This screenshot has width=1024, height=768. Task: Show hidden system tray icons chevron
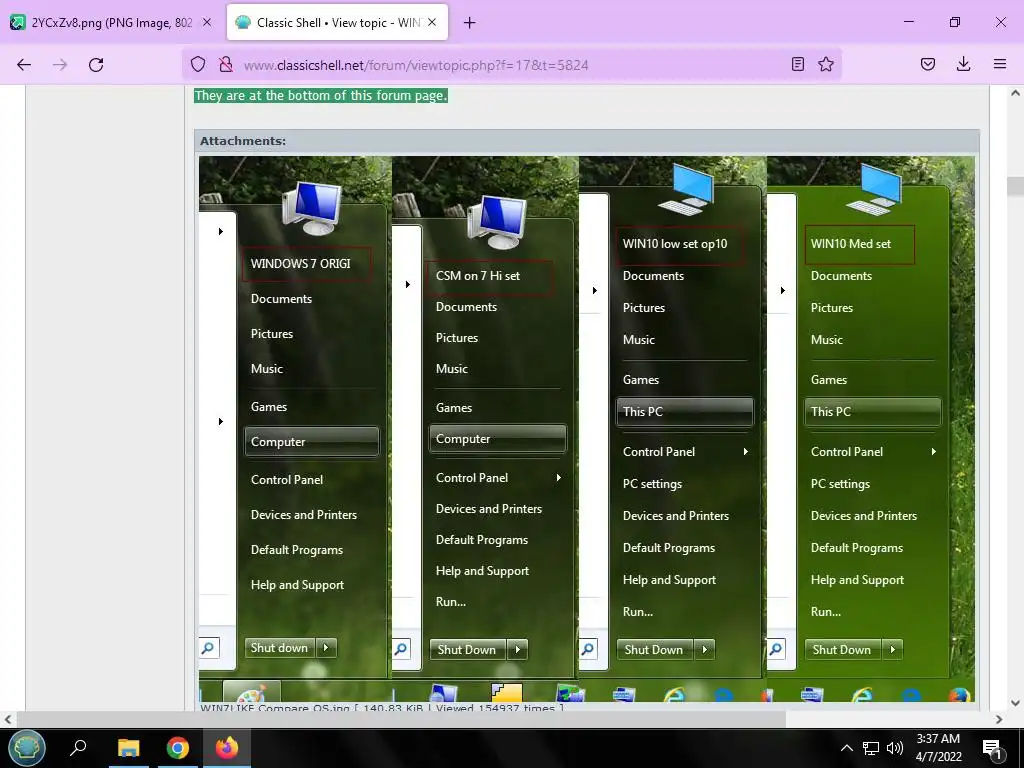point(846,748)
